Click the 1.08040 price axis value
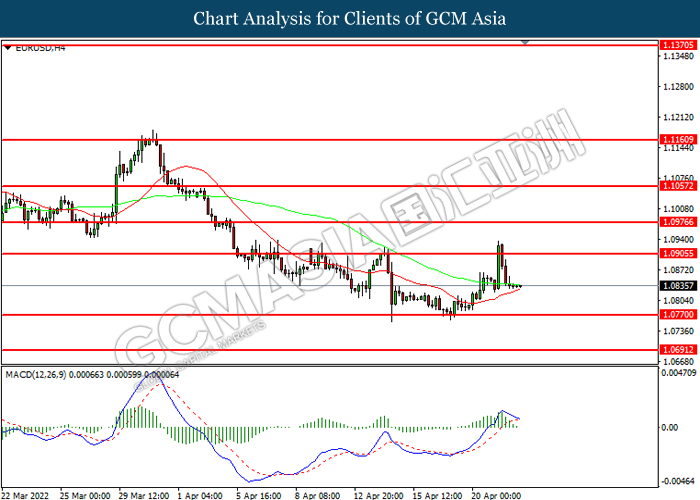 point(679,300)
